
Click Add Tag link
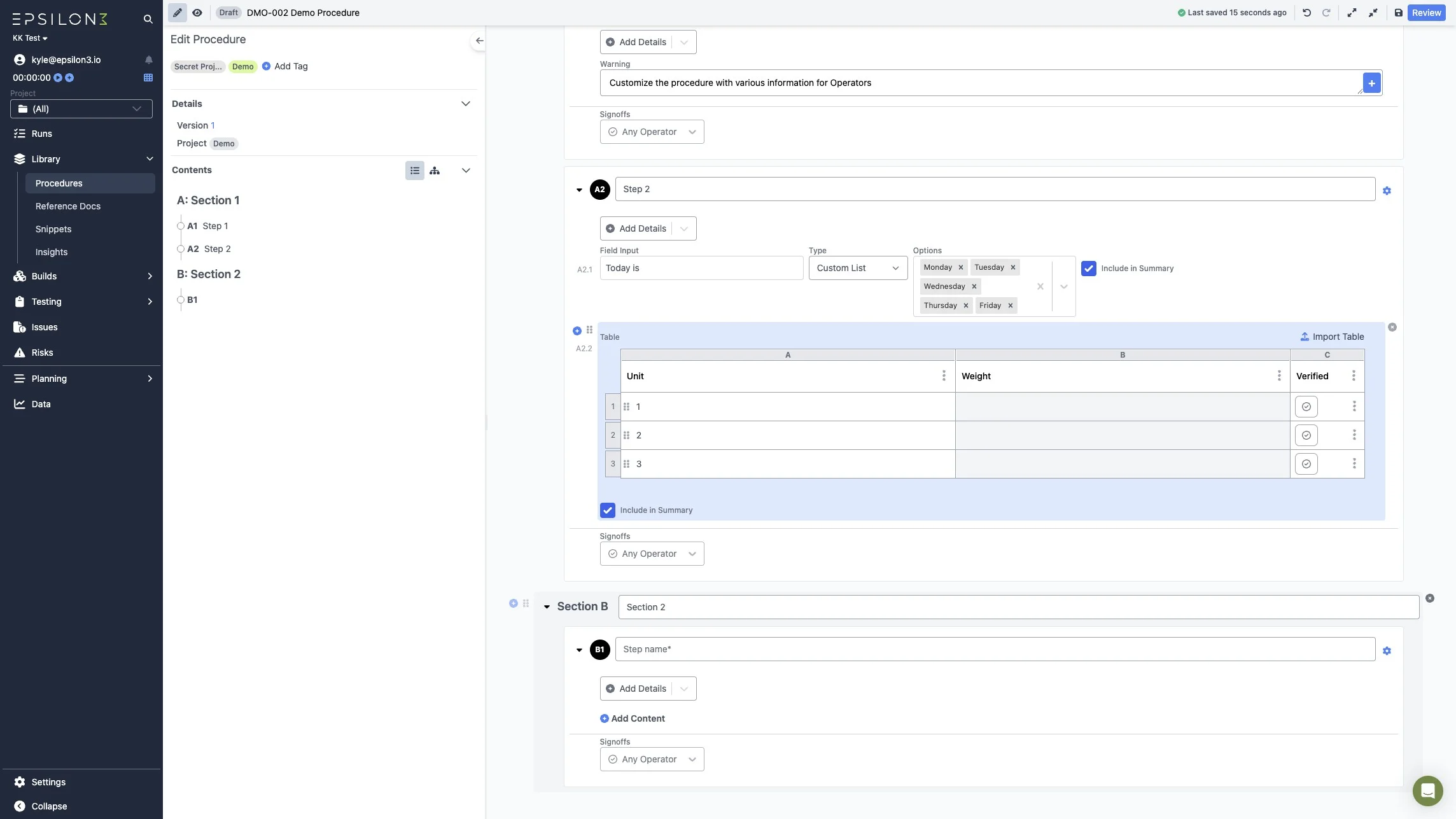point(285,66)
